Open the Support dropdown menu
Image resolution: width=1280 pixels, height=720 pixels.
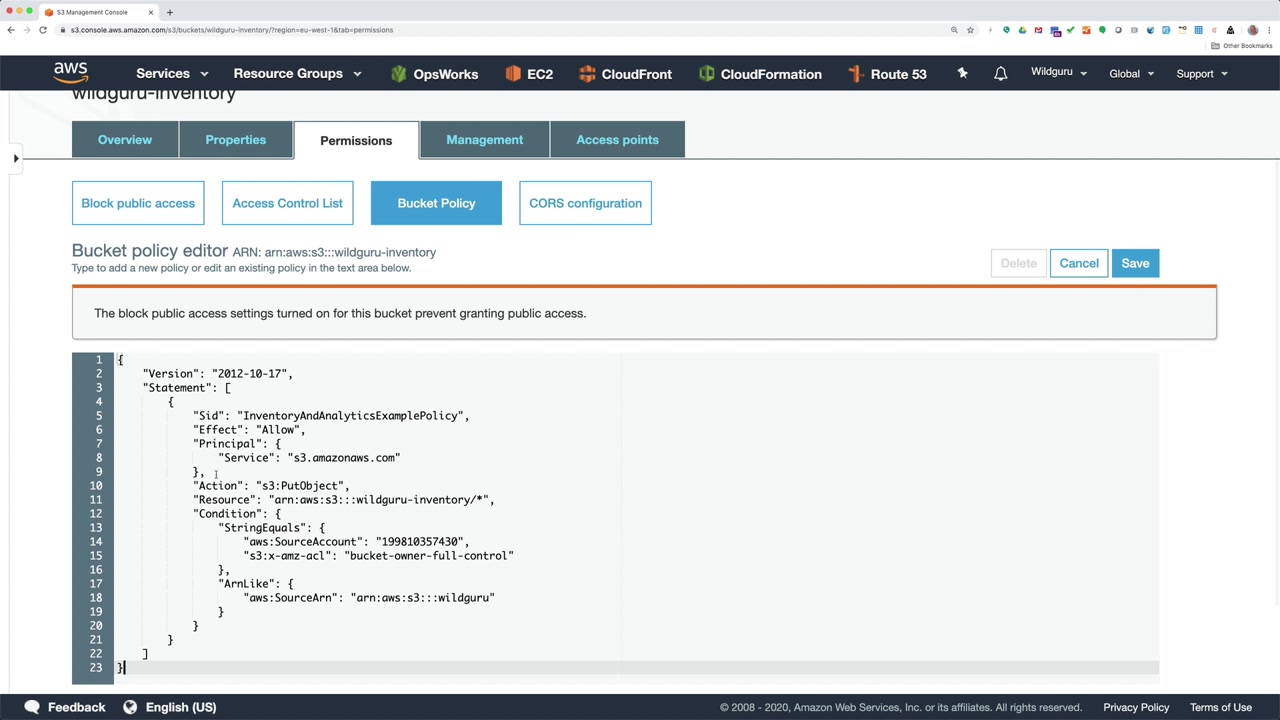point(1201,73)
